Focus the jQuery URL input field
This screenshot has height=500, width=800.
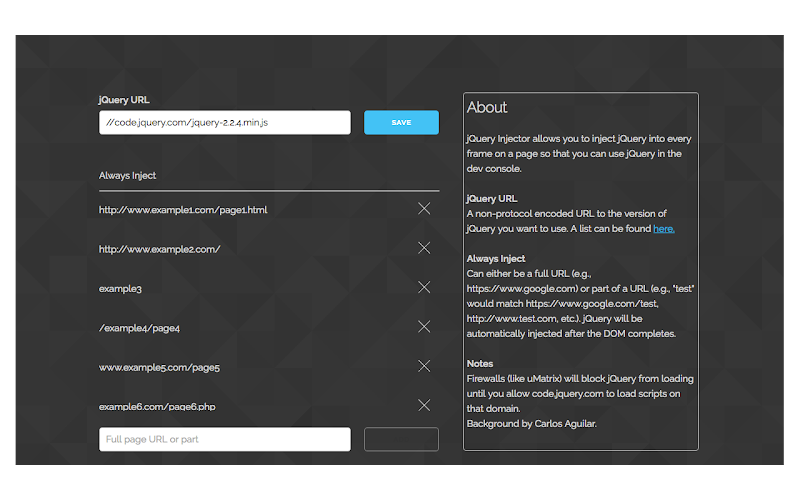(x=224, y=122)
